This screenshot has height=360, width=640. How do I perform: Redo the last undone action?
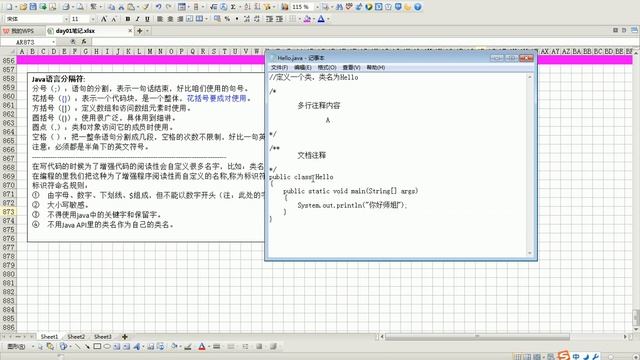tap(168, 7)
